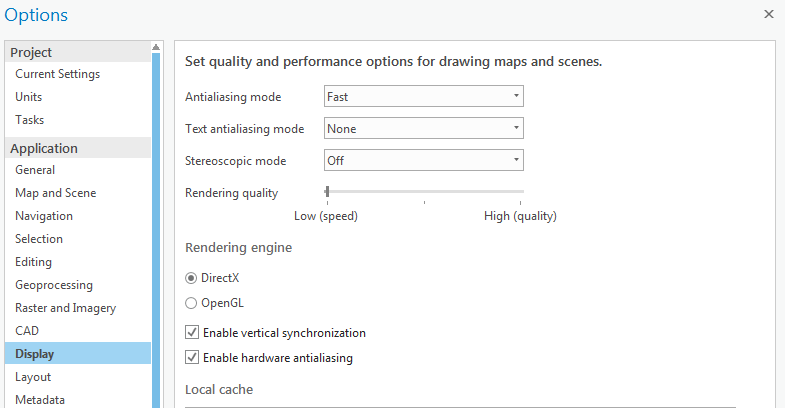Close the Options dialog
The image size is (785, 408).
click(768, 15)
